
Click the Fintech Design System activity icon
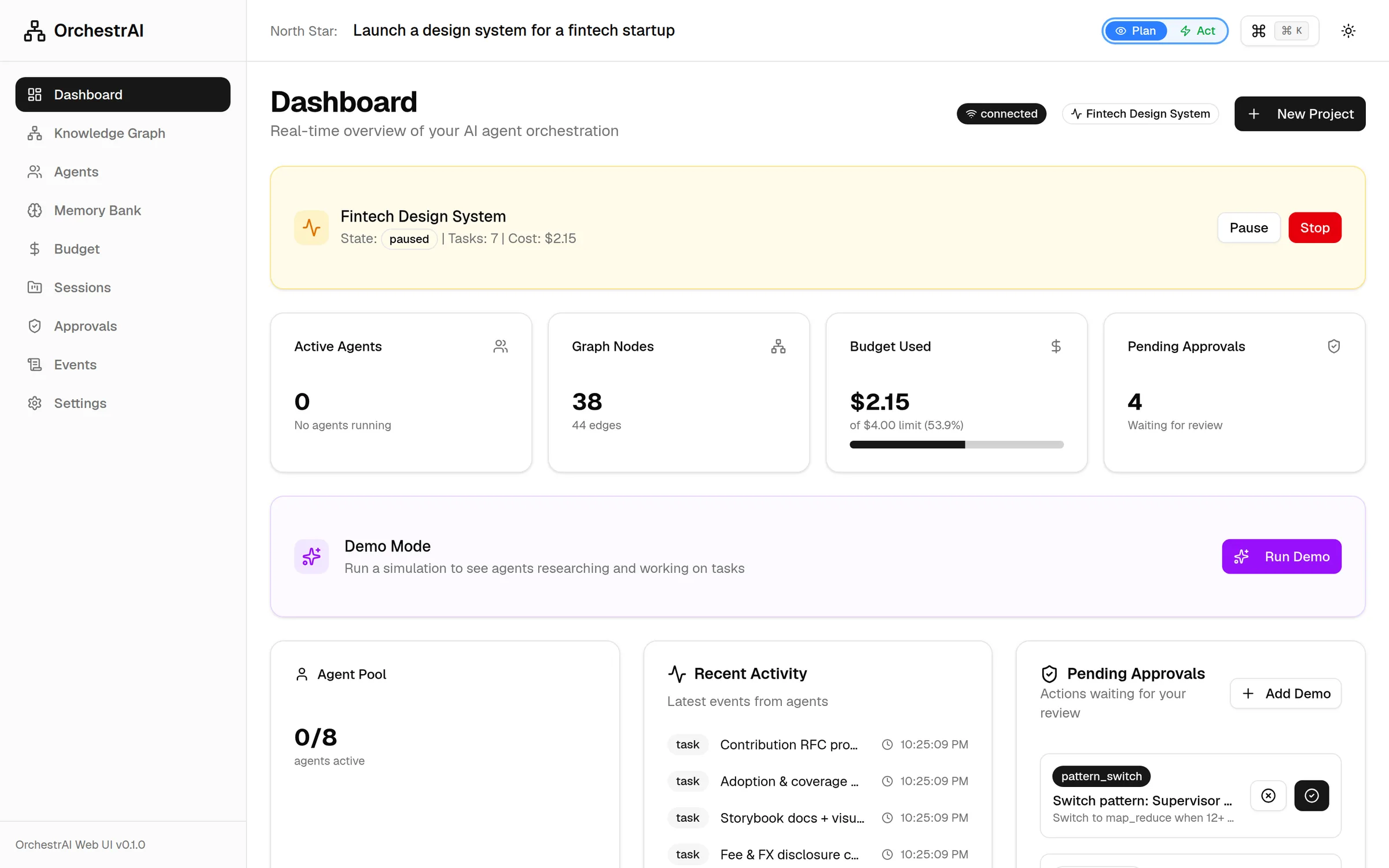coord(311,227)
